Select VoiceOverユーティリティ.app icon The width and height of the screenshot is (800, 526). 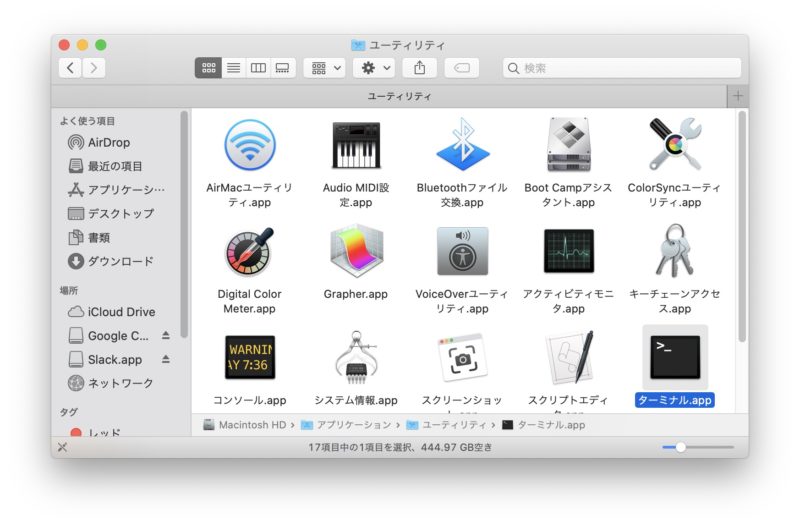tap(463, 251)
